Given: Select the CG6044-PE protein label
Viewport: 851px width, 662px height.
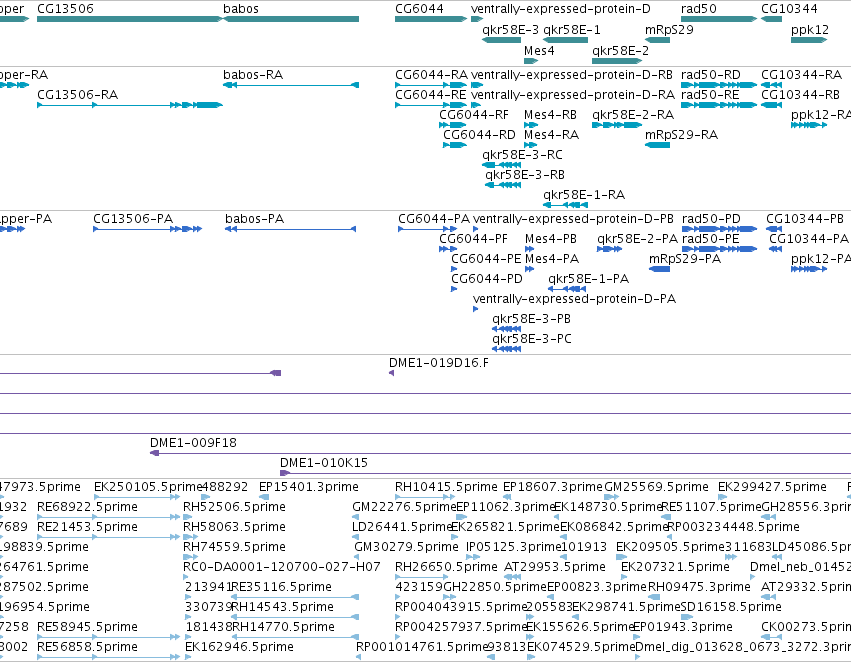Looking at the screenshot, I should pyautogui.click(x=486, y=259).
